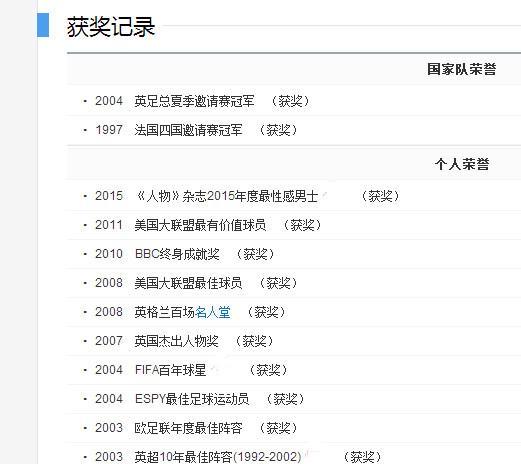Select the 国家队荣誉 table header
521x464 pixels.
462,69
